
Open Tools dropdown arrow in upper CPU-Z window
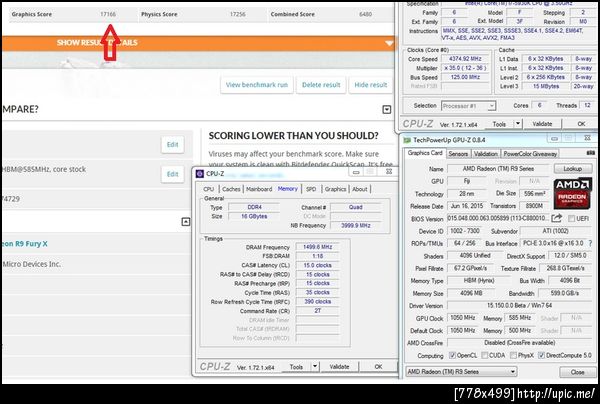pyautogui.click(x=517, y=124)
